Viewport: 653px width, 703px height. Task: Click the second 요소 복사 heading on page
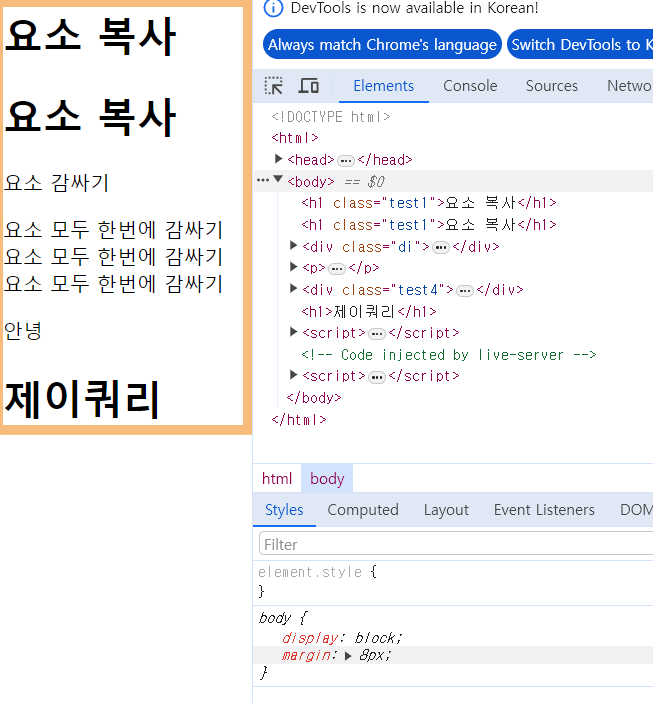[x=90, y=117]
